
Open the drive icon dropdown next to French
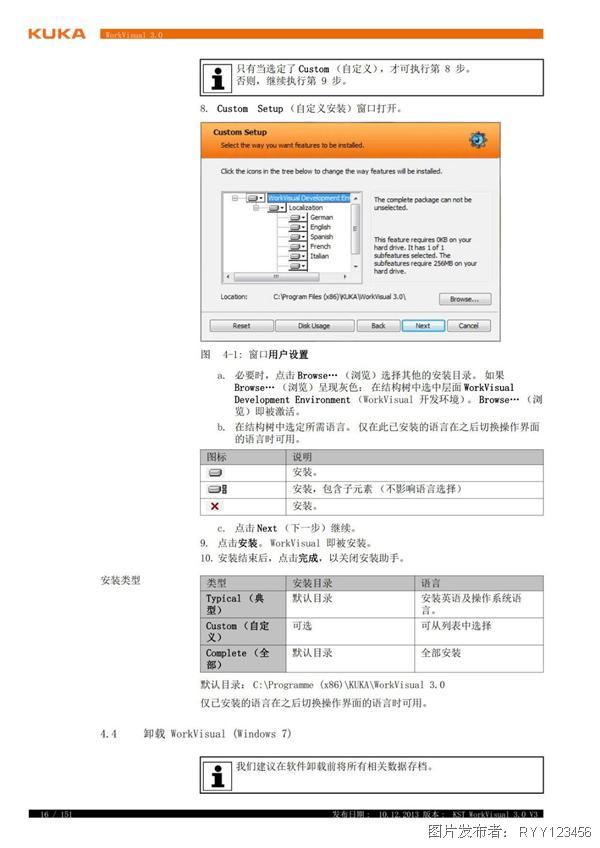(x=298, y=247)
